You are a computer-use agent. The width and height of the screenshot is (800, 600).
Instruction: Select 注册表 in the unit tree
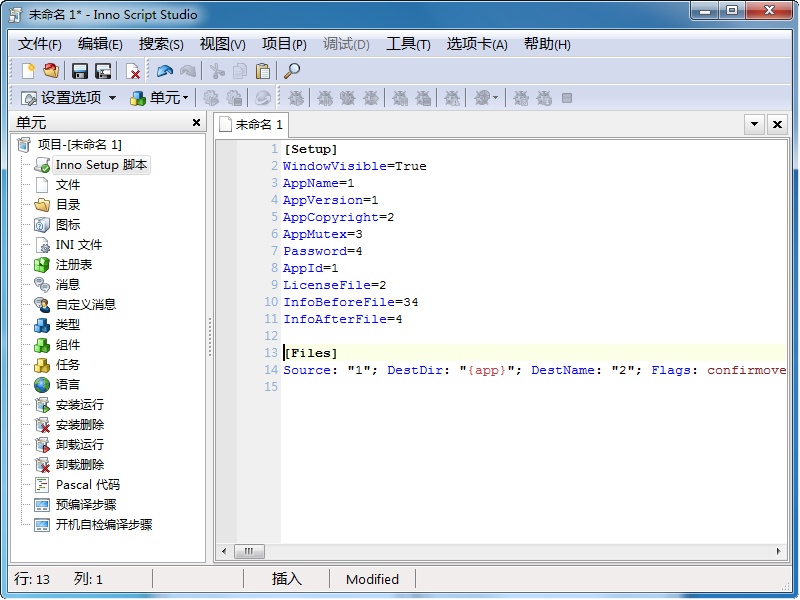[x=74, y=265]
